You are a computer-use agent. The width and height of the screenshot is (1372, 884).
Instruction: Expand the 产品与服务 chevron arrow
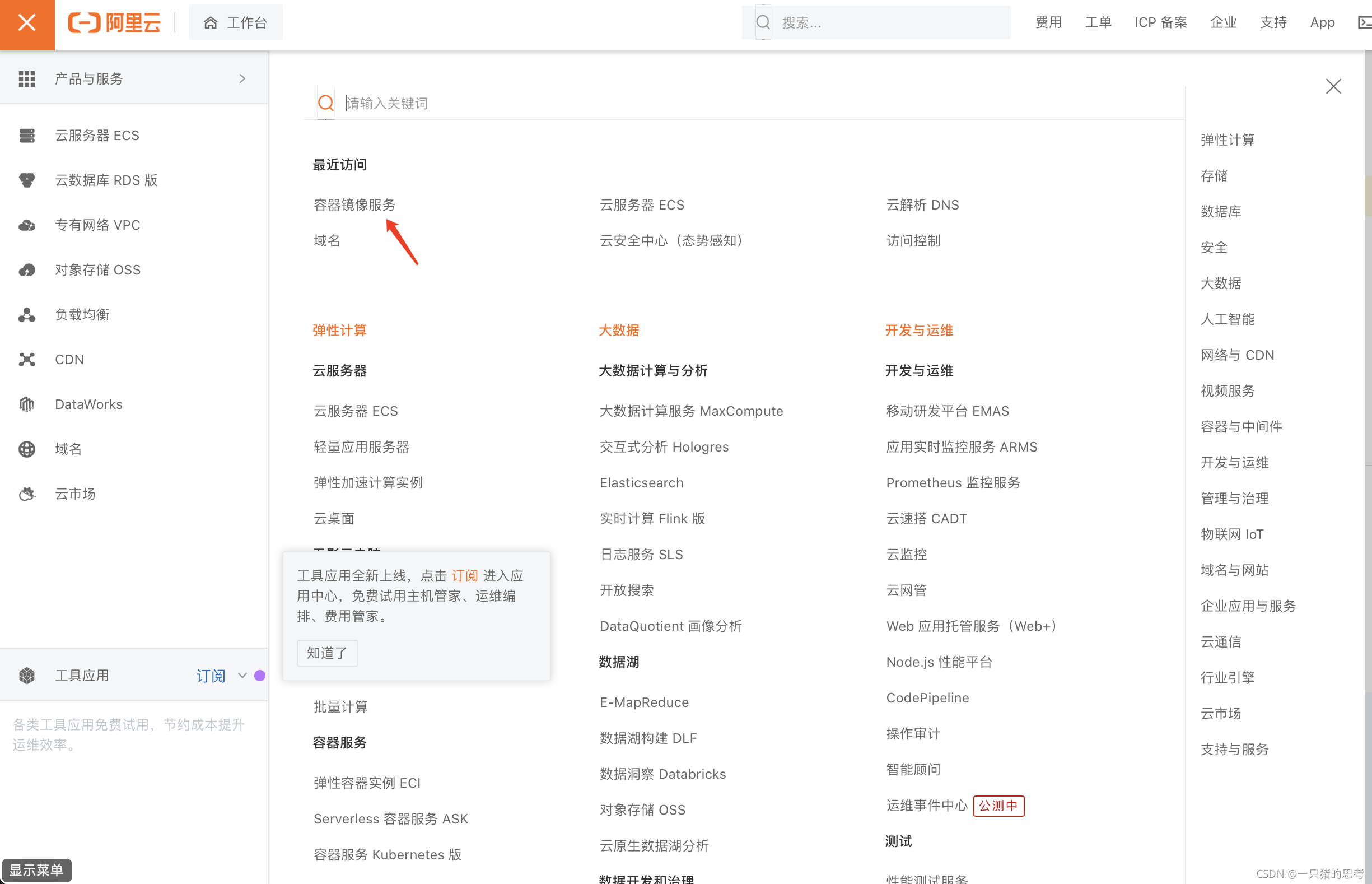point(242,78)
